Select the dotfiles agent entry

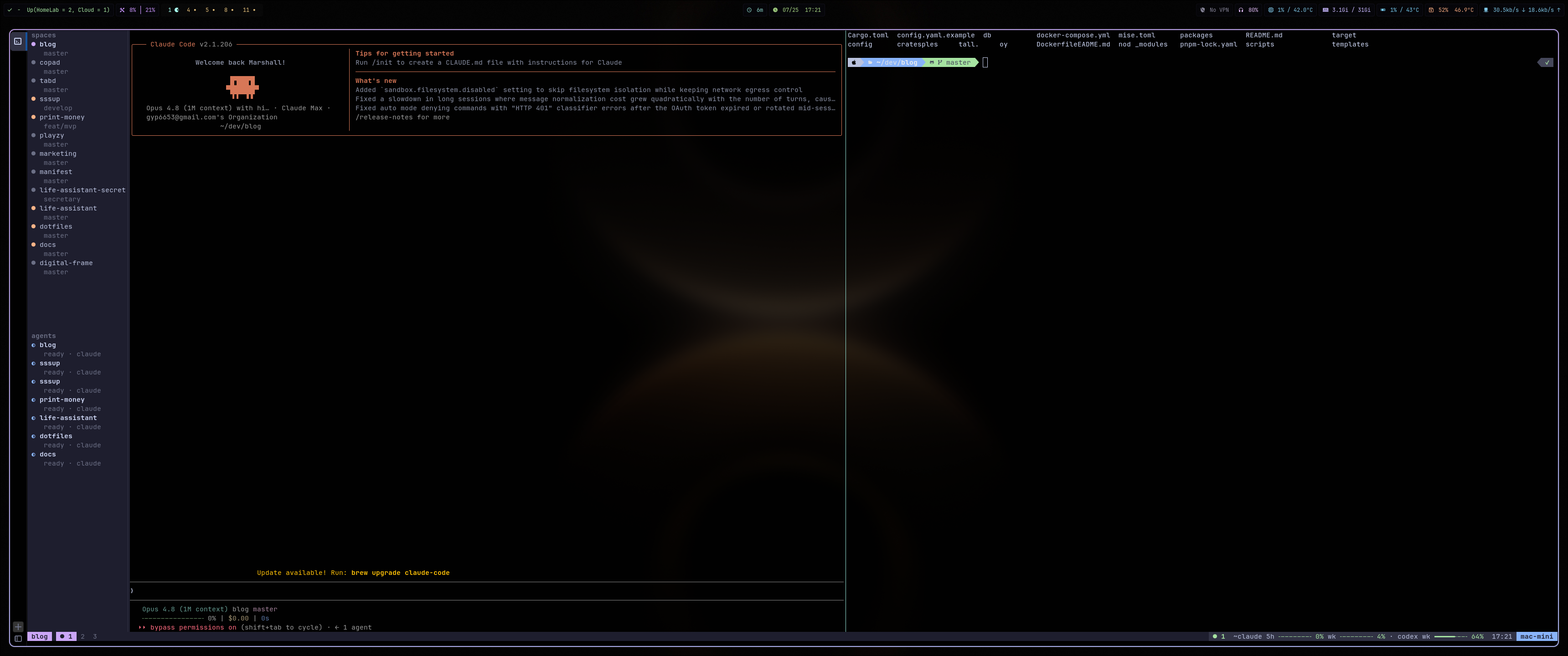coord(56,436)
